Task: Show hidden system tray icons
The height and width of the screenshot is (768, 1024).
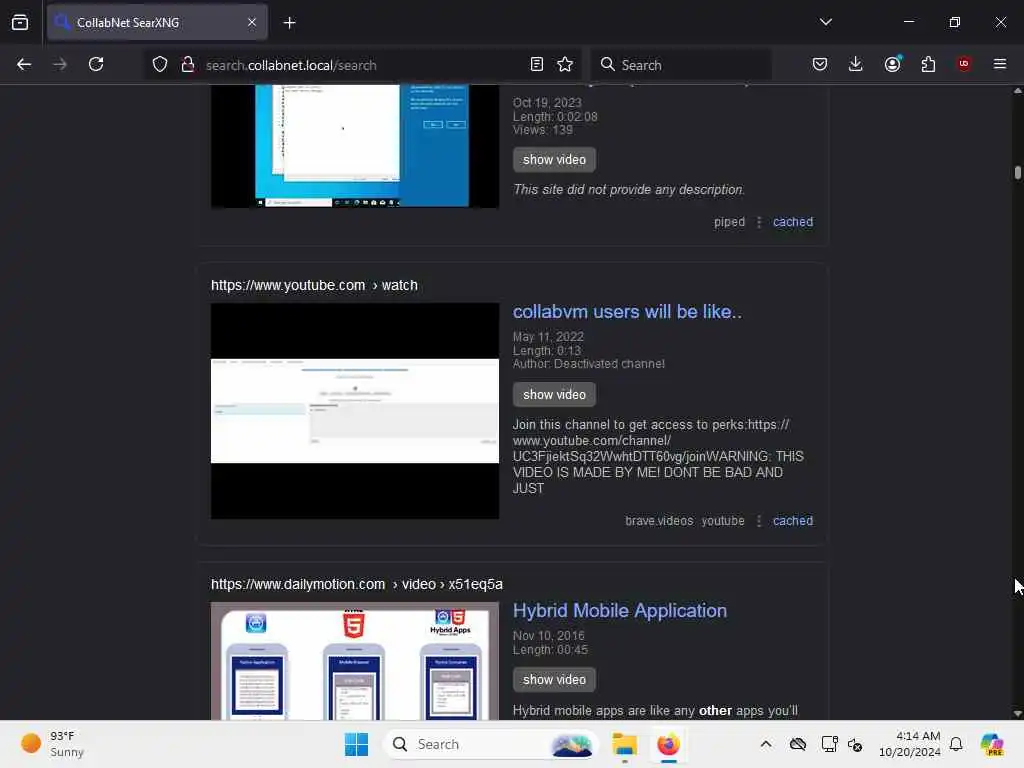Action: (766, 744)
